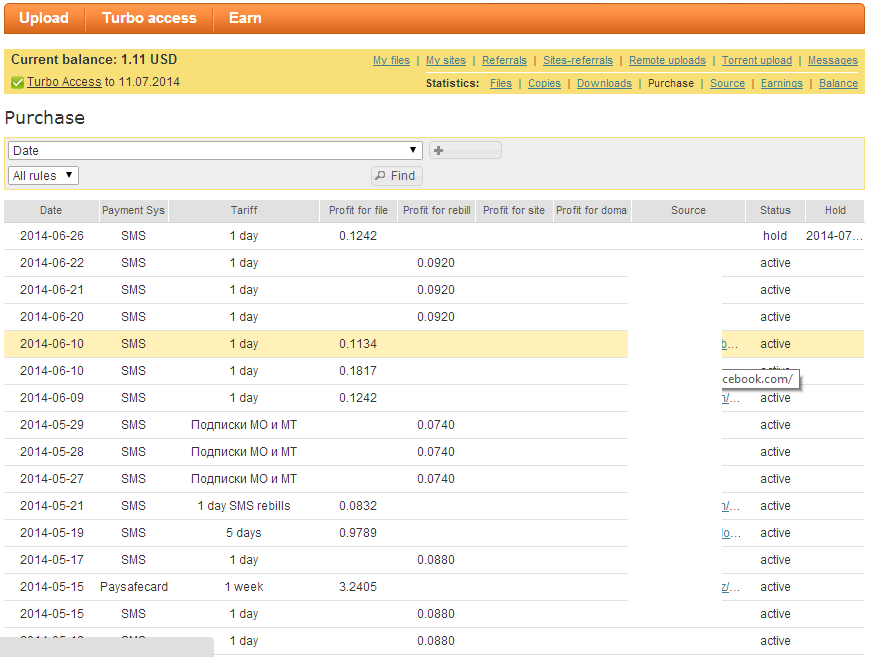Open the My sites link

click(x=446, y=60)
